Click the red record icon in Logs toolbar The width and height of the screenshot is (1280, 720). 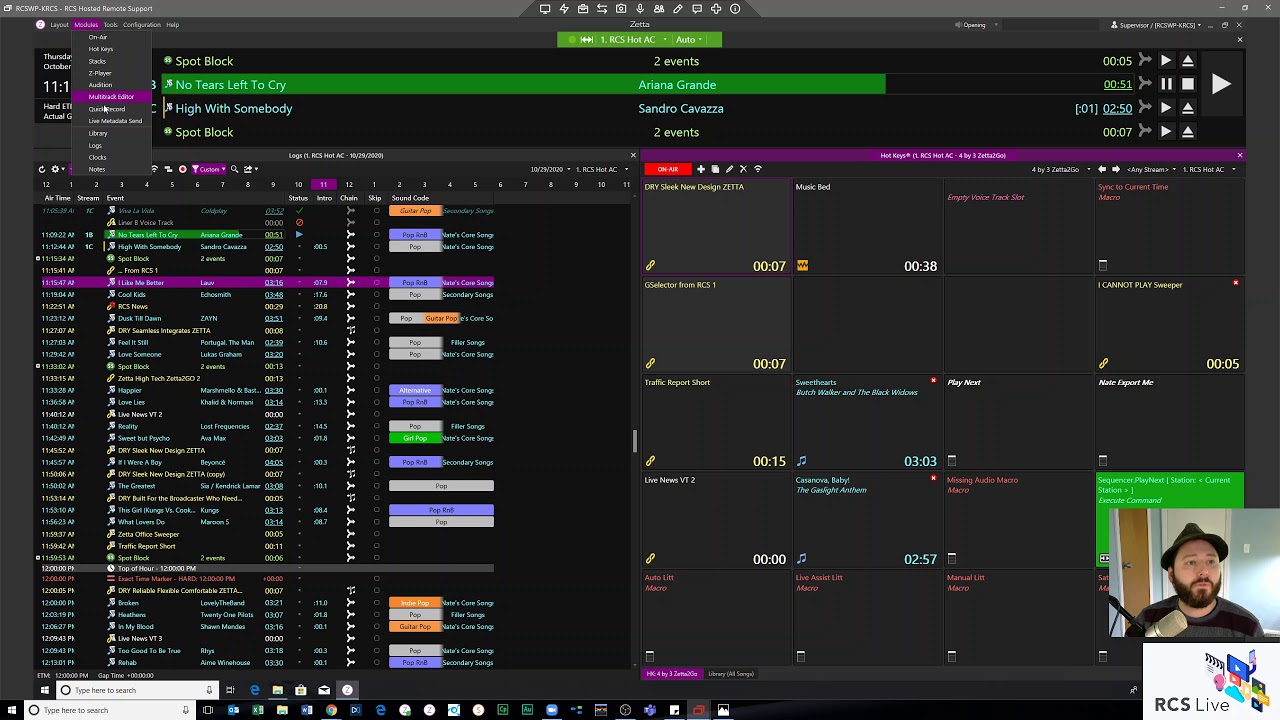tap(182, 169)
